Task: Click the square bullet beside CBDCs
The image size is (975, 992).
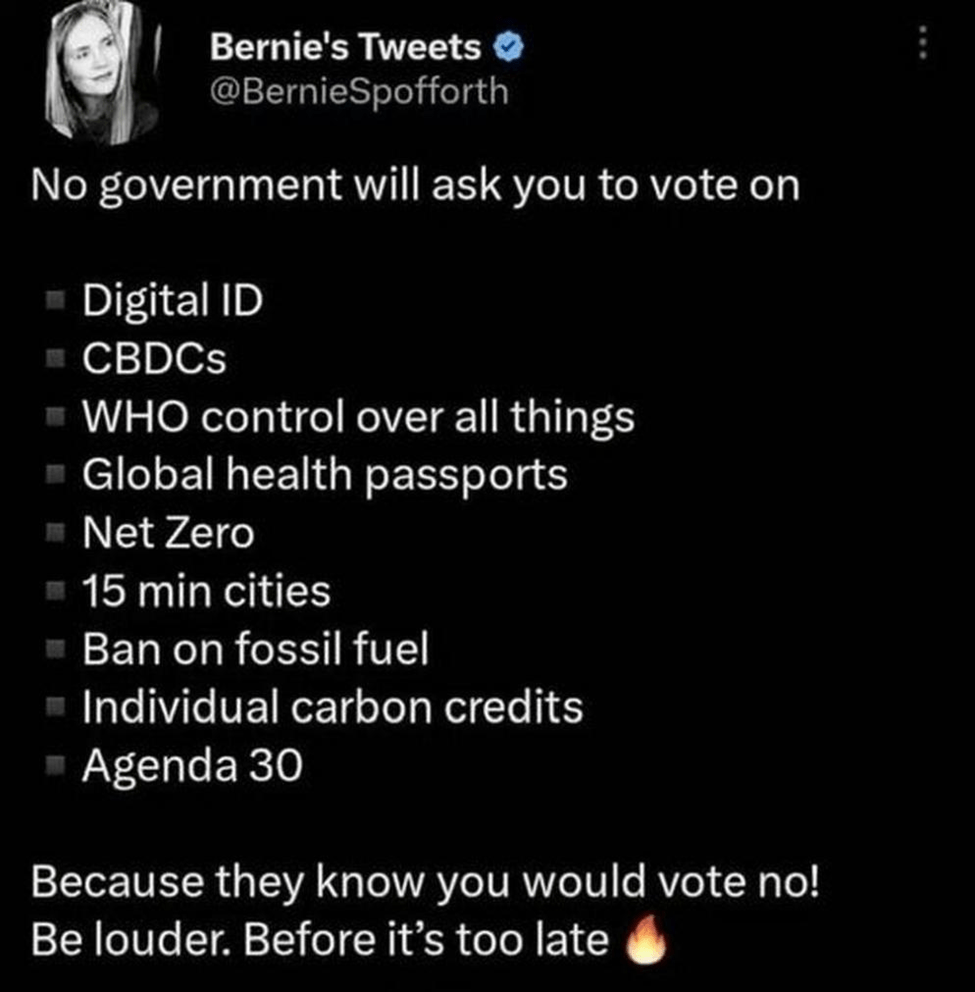Action: [x=55, y=357]
